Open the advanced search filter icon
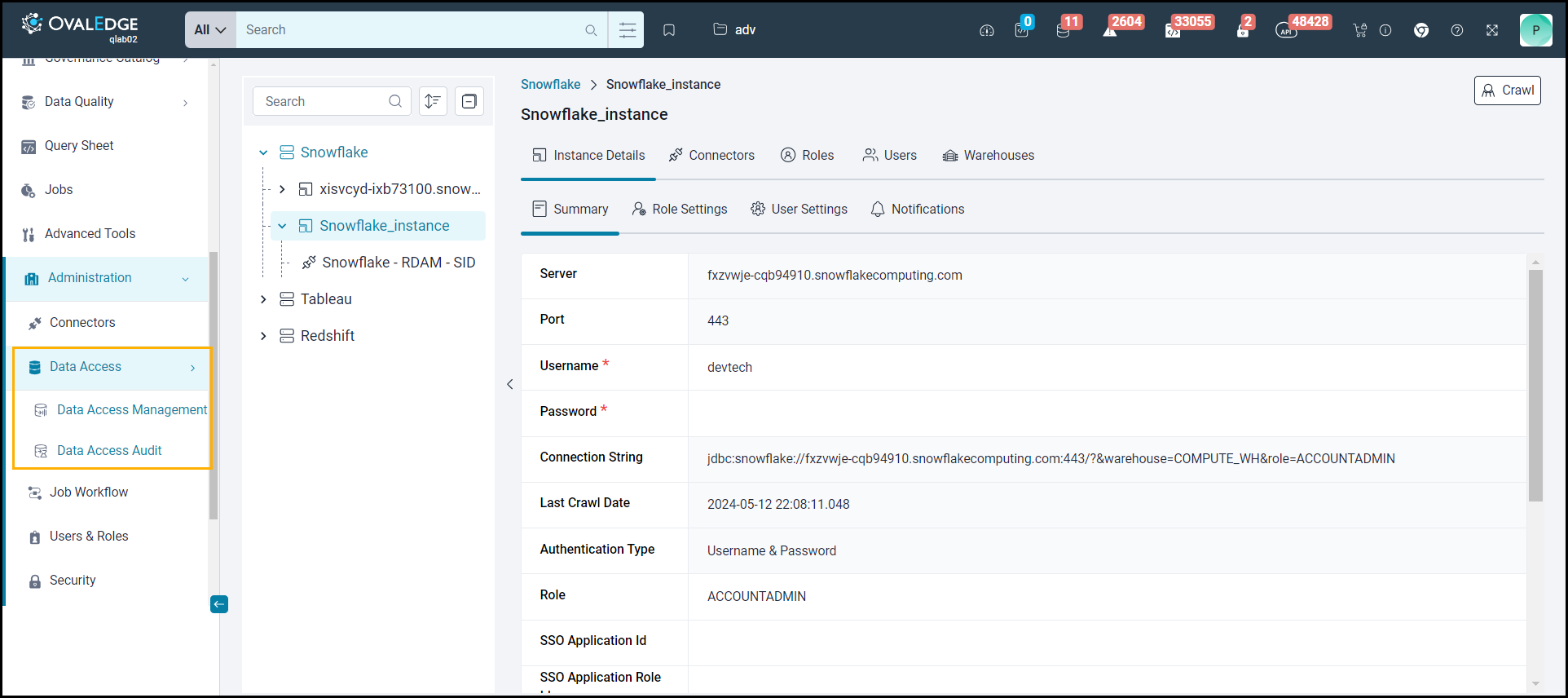The height and width of the screenshot is (698, 1568). [627, 30]
